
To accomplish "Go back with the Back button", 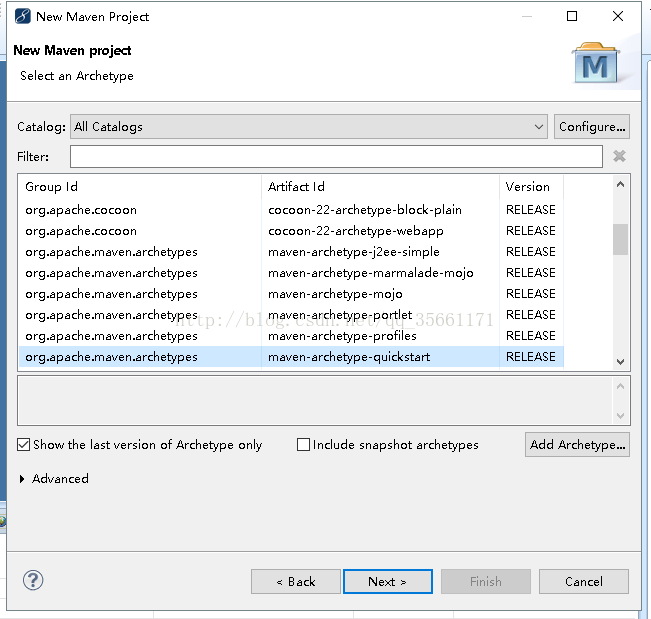I will pyautogui.click(x=296, y=582).
